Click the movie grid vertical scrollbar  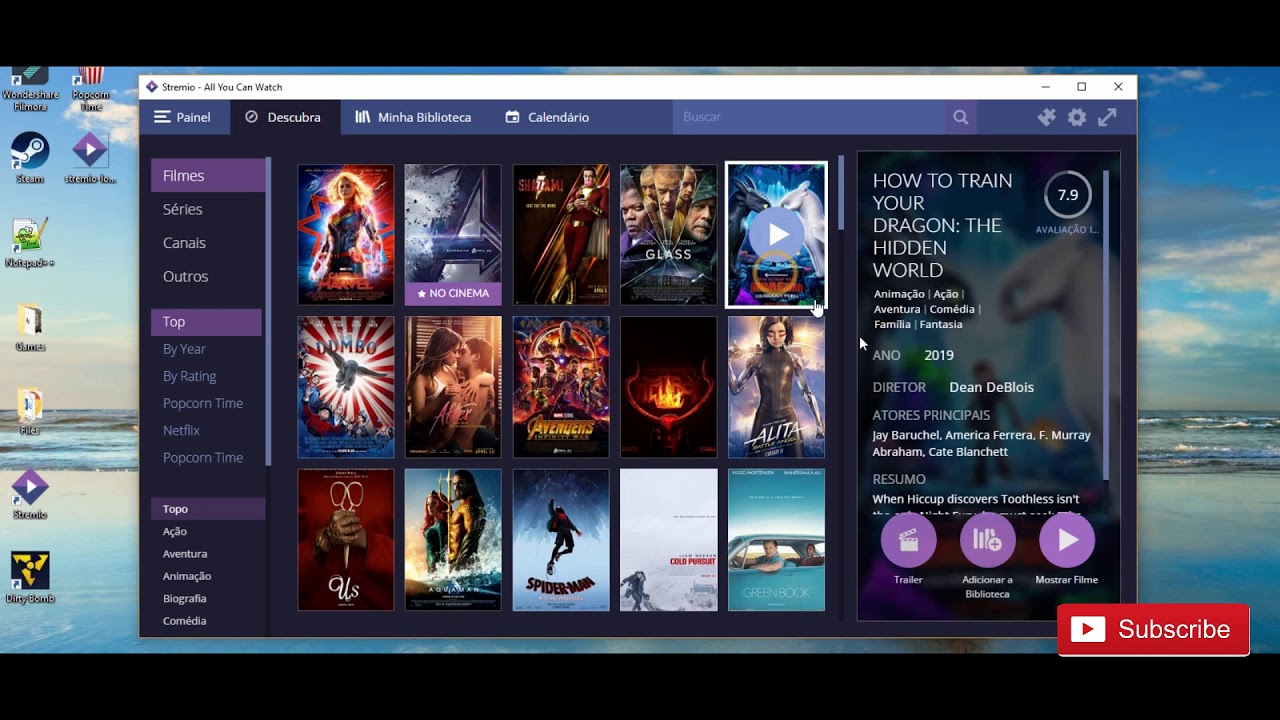[x=842, y=192]
